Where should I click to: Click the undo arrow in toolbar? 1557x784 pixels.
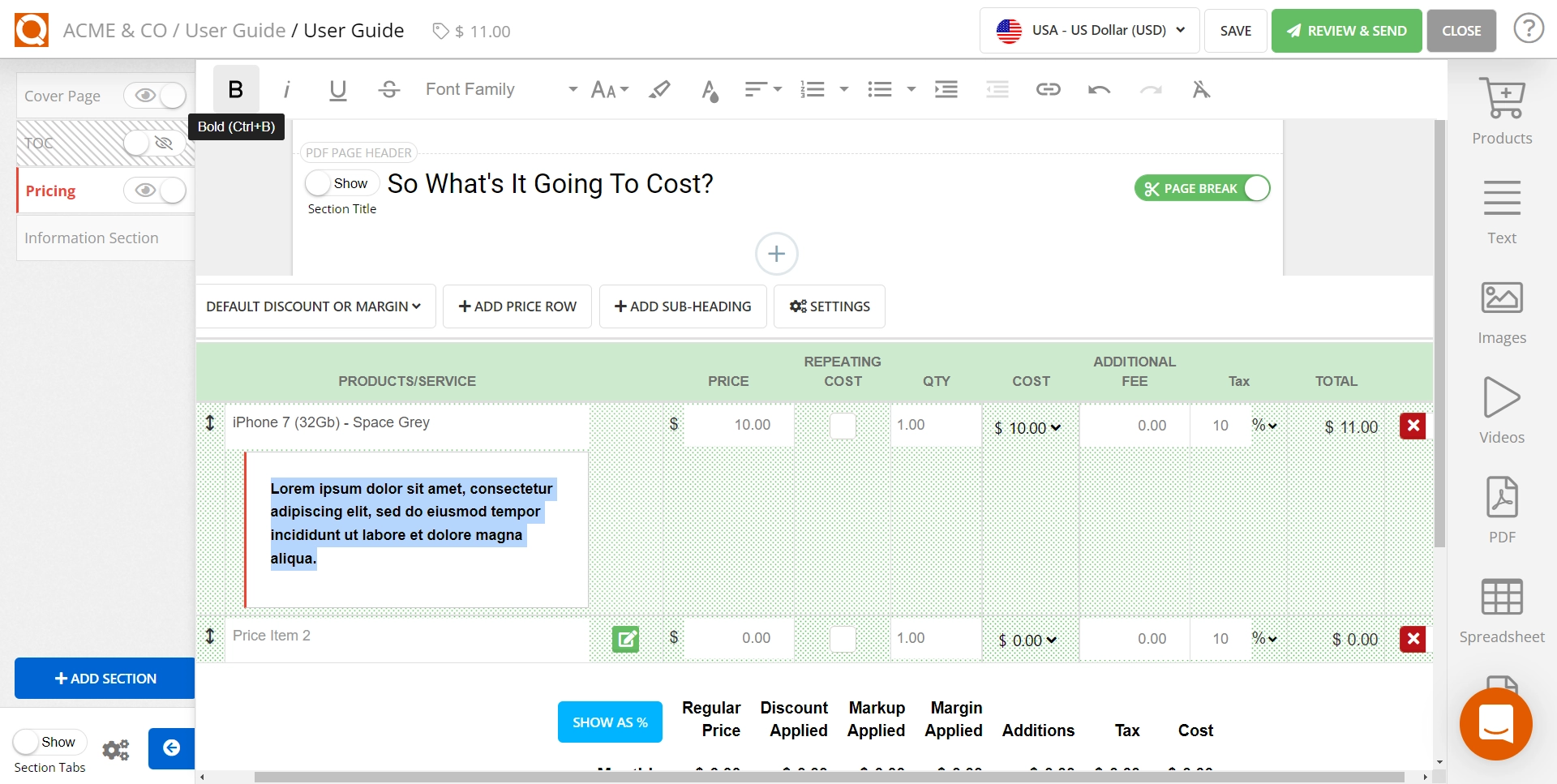coord(1099,89)
